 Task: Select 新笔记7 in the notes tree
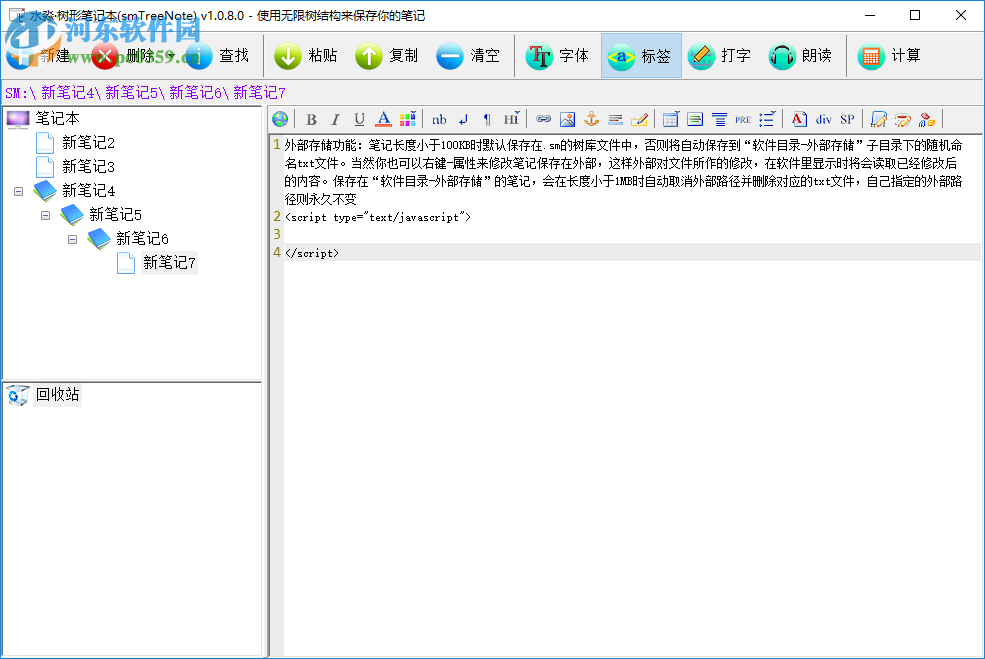click(x=169, y=263)
